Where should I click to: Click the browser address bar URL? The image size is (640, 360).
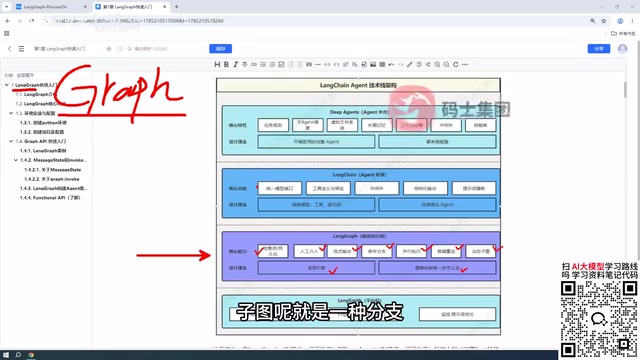[x=139, y=21]
